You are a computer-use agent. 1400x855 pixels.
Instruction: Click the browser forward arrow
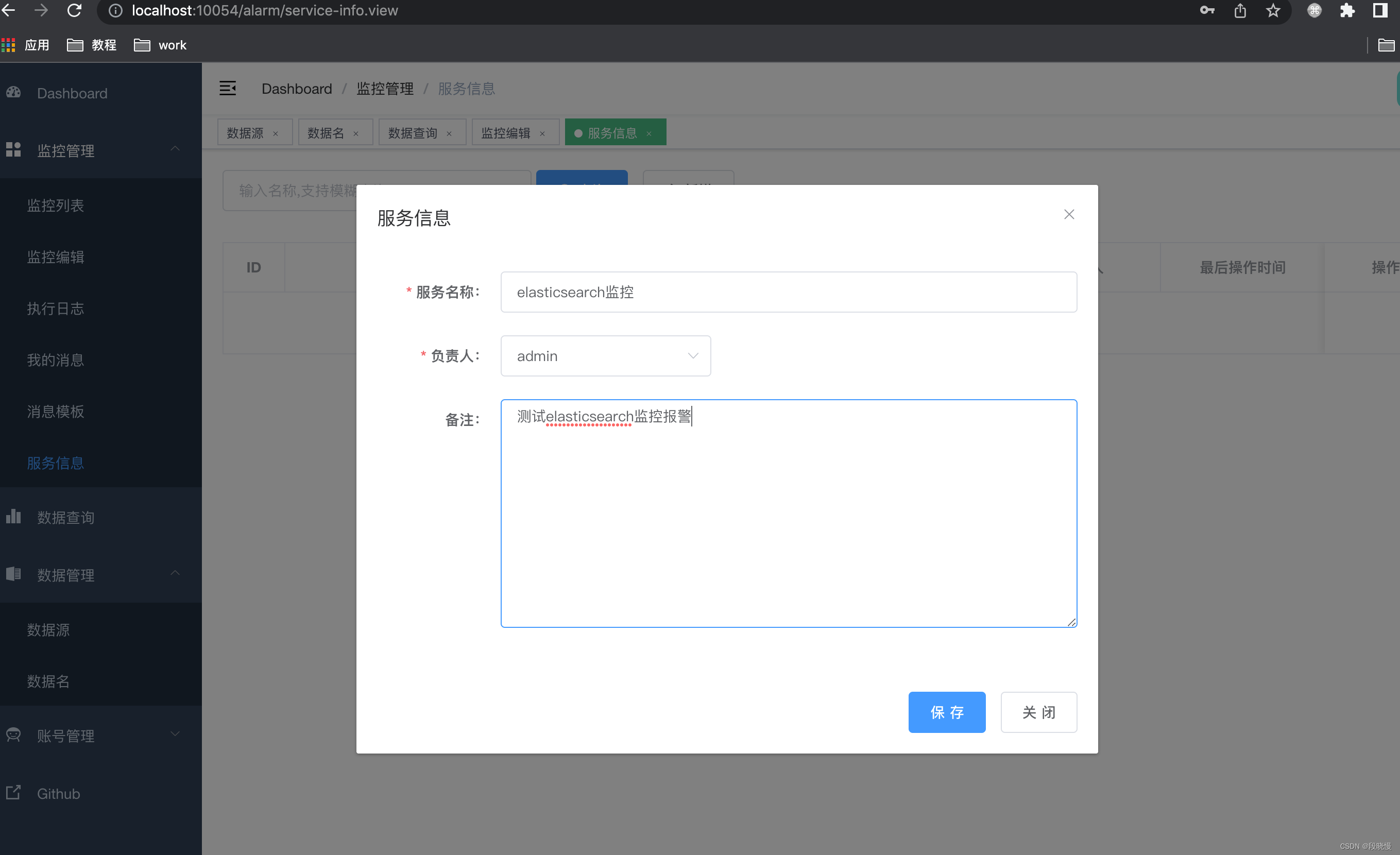point(41,10)
